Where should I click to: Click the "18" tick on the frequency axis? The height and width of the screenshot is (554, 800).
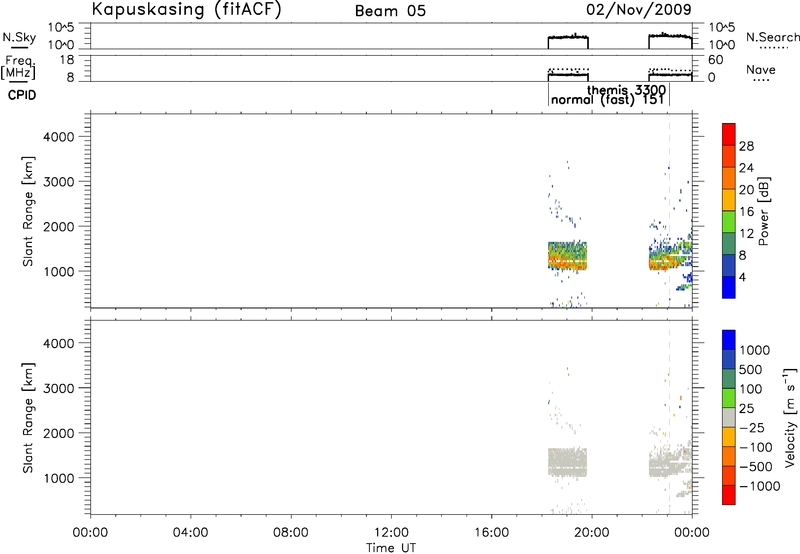pyautogui.click(x=68, y=60)
